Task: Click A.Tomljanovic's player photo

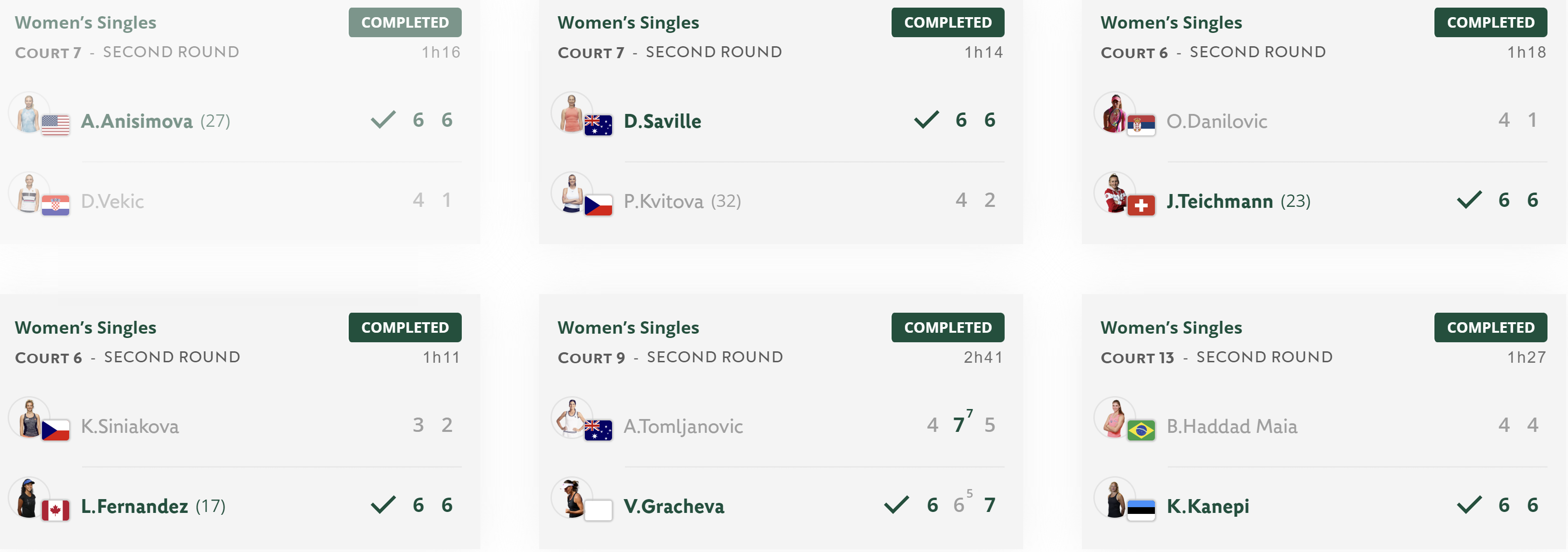Action: point(571,418)
